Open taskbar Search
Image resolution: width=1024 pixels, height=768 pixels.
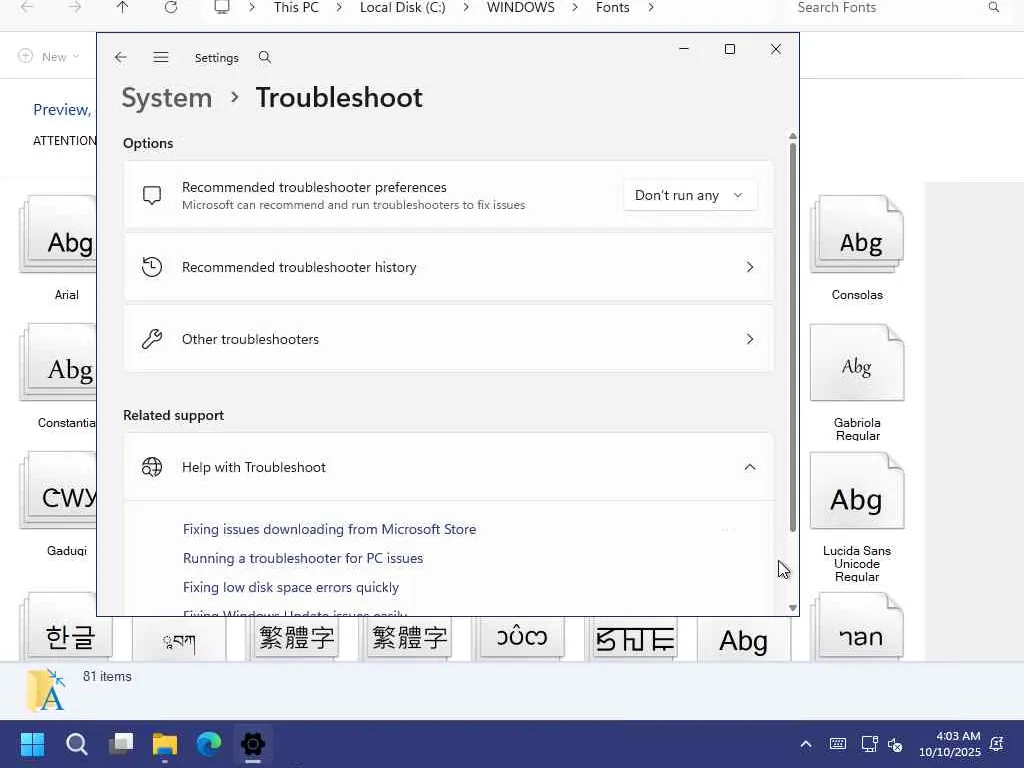(x=76, y=744)
